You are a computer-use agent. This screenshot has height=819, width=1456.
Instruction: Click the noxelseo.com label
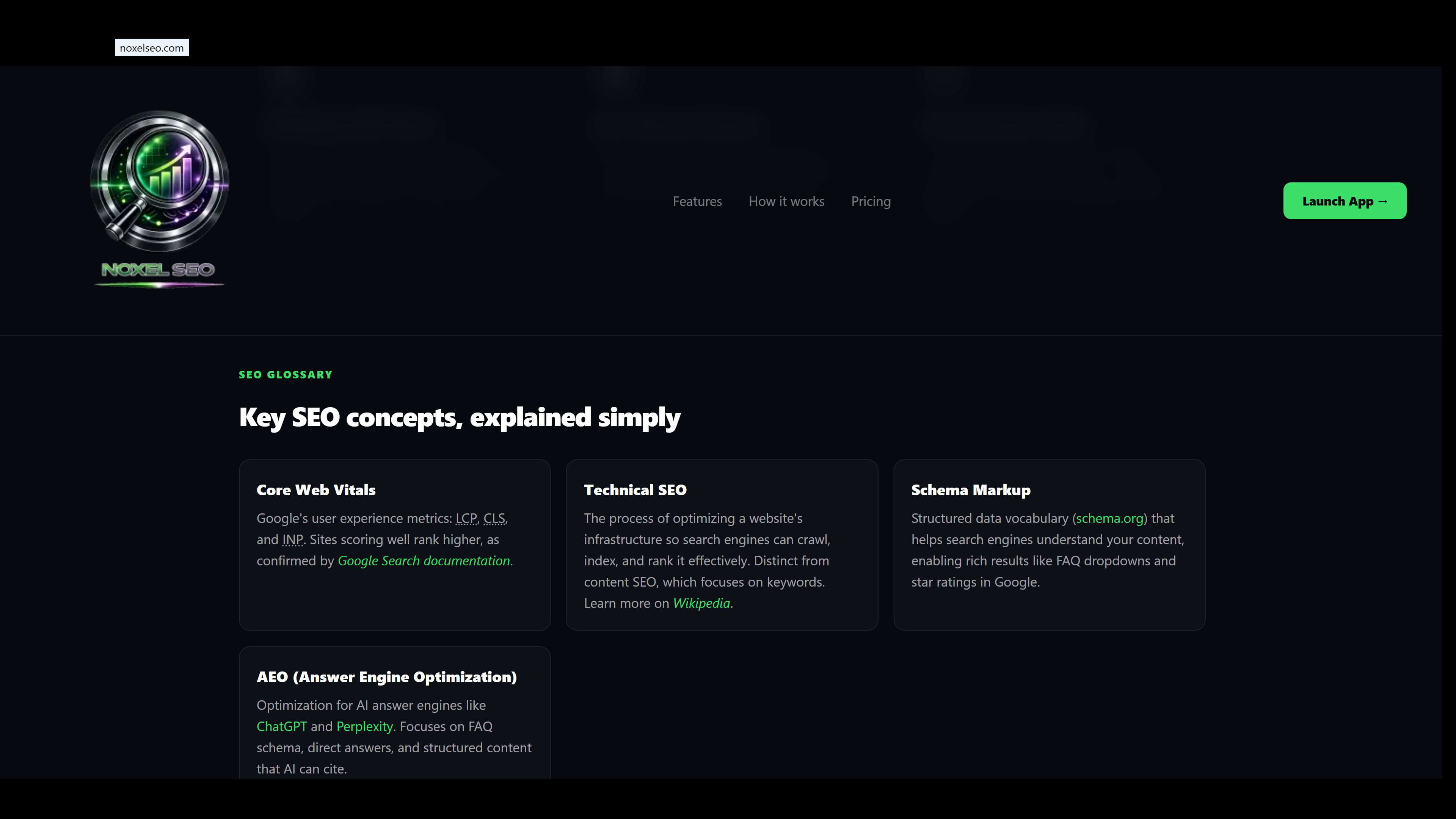tap(152, 48)
